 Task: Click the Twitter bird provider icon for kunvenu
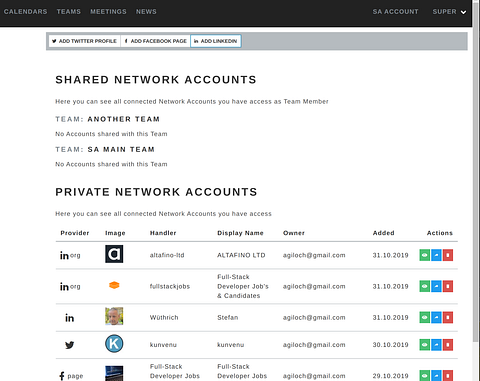[69, 345]
